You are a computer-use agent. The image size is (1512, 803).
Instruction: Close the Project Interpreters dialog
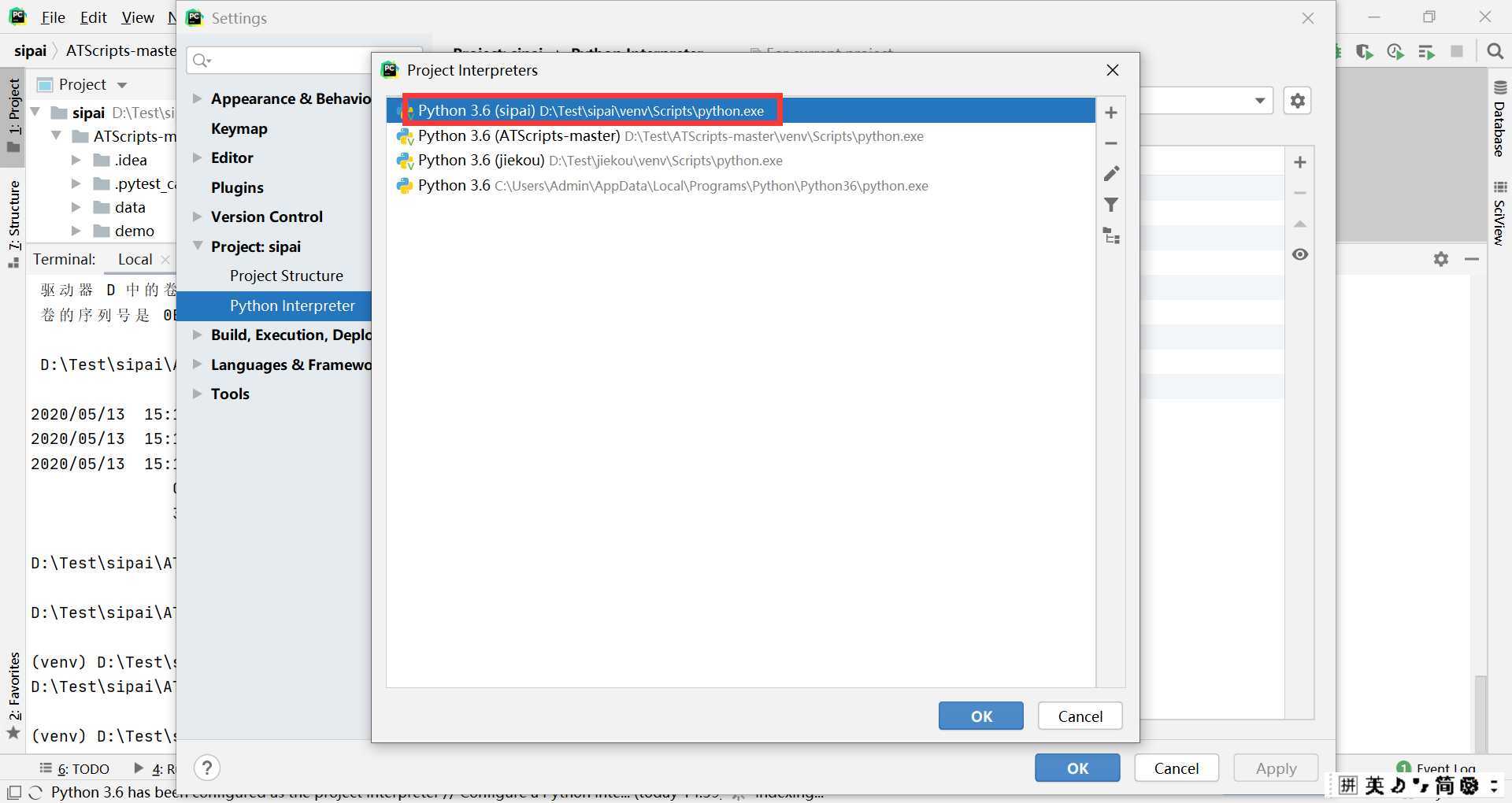point(1113,70)
